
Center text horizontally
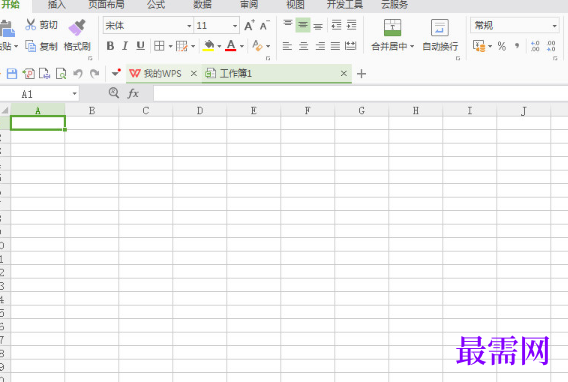(304, 46)
